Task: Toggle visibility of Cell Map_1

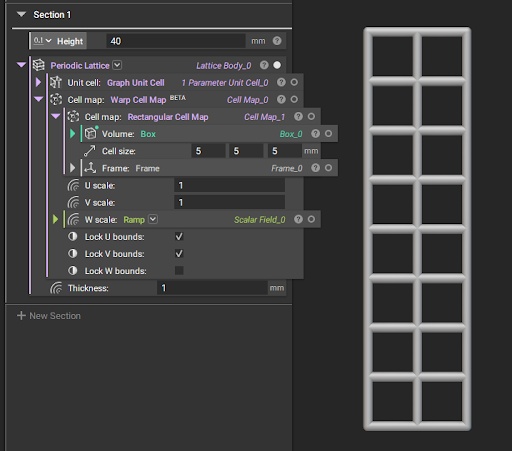Action: (x=311, y=116)
